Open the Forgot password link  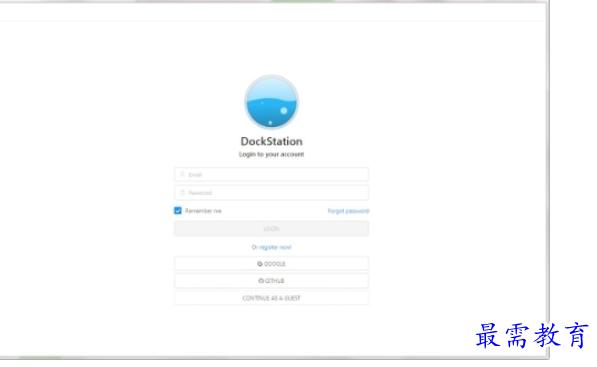click(x=348, y=211)
